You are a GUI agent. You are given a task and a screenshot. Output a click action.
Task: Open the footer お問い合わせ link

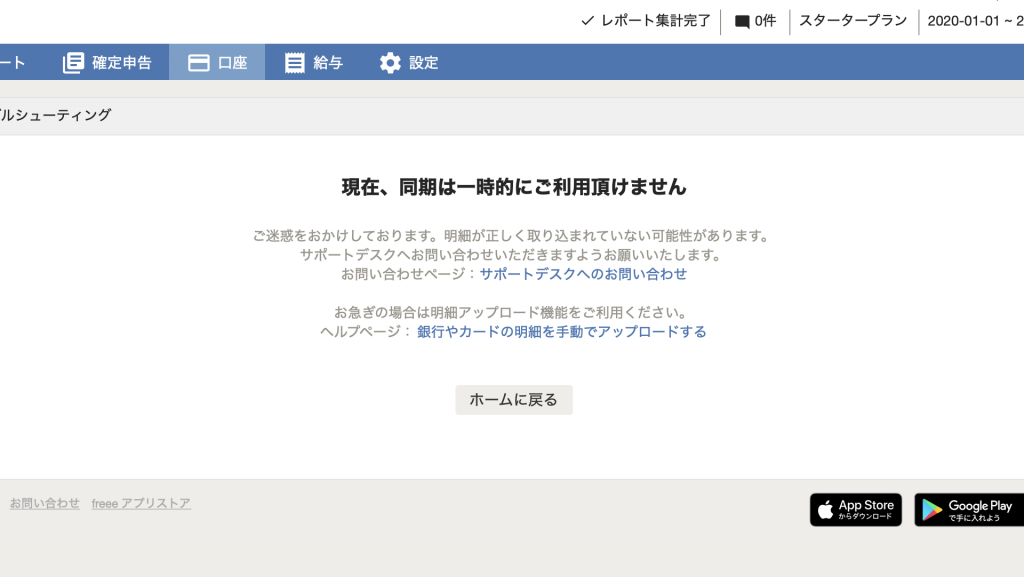tap(44, 503)
